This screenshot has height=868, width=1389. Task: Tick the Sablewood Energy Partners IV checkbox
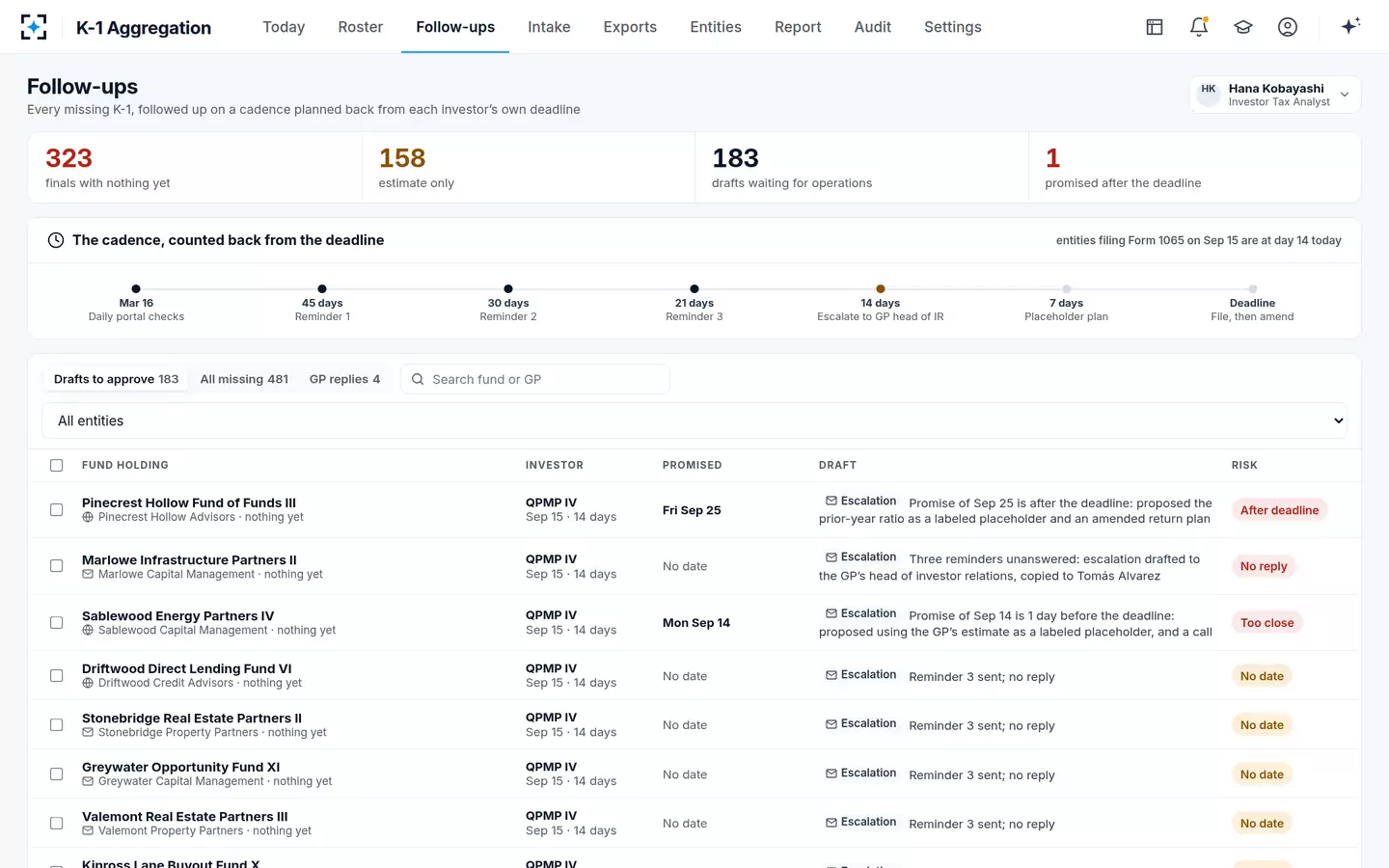click(57, 622)
